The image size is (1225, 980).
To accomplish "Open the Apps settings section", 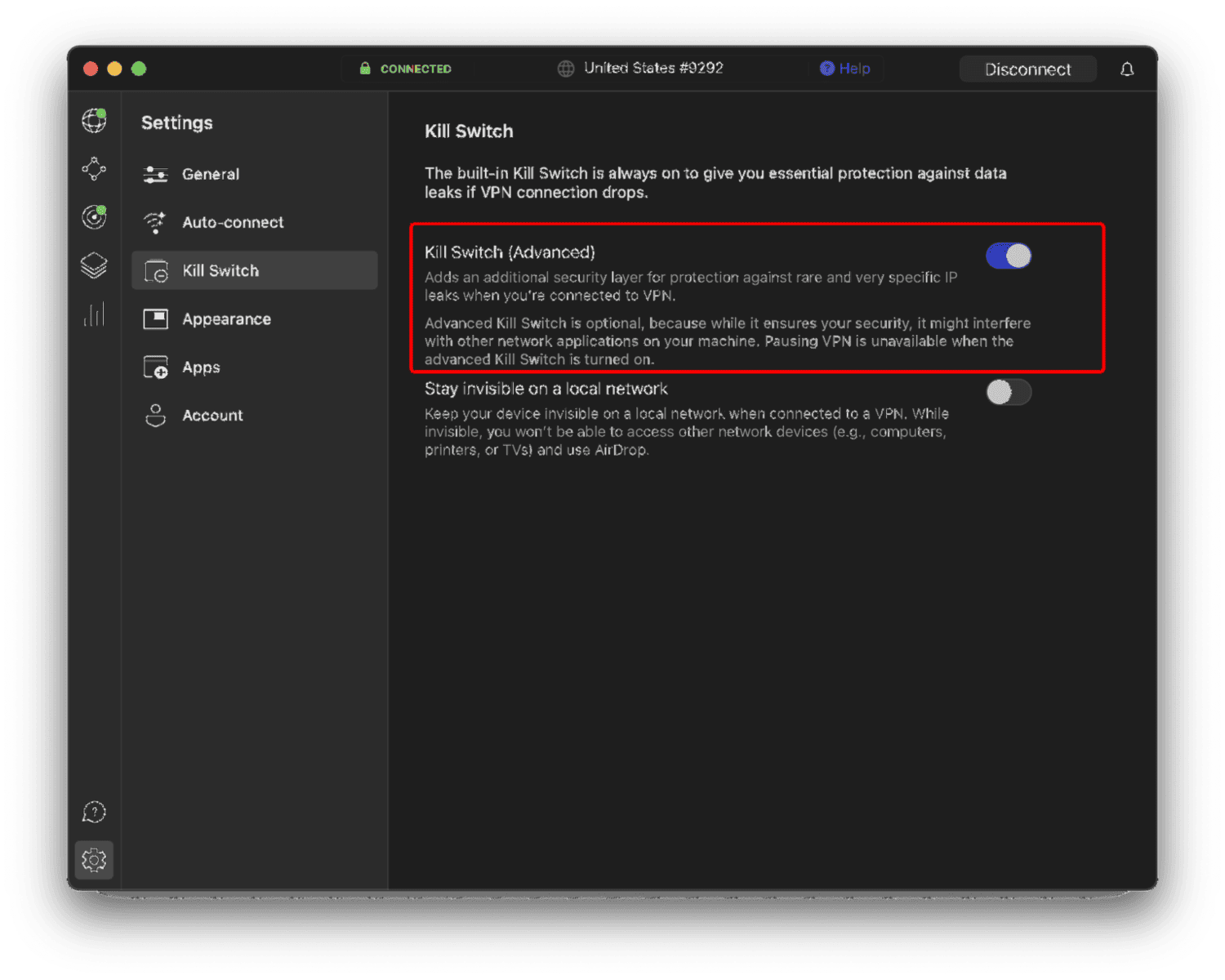I will (201, 367).
